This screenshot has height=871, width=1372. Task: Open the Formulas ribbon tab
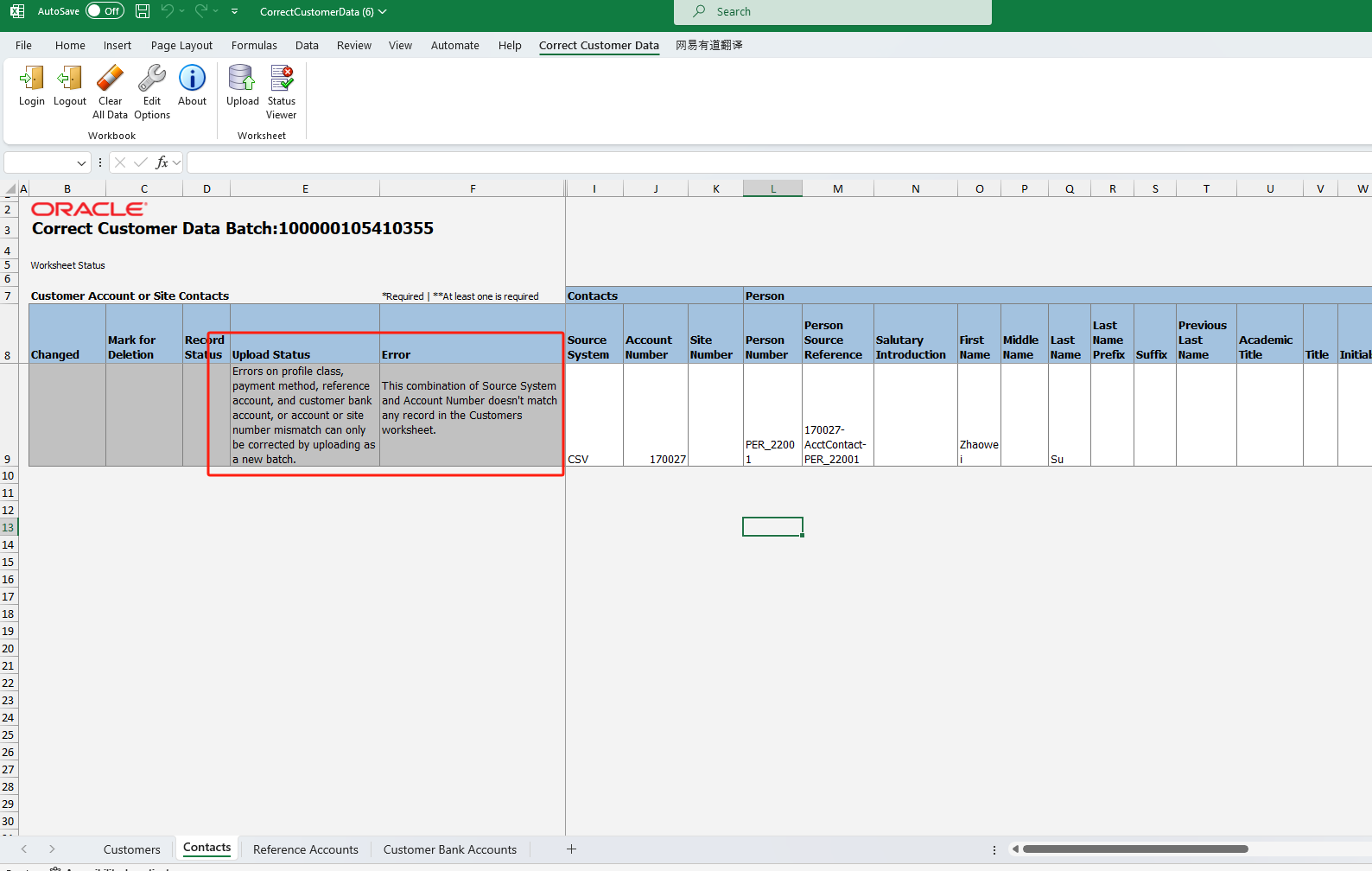[254, 46]
